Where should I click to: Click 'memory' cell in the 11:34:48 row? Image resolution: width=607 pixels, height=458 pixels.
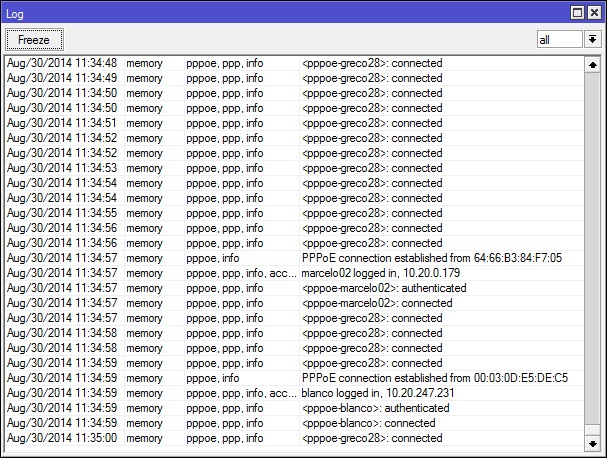click(x=144, y=63)
